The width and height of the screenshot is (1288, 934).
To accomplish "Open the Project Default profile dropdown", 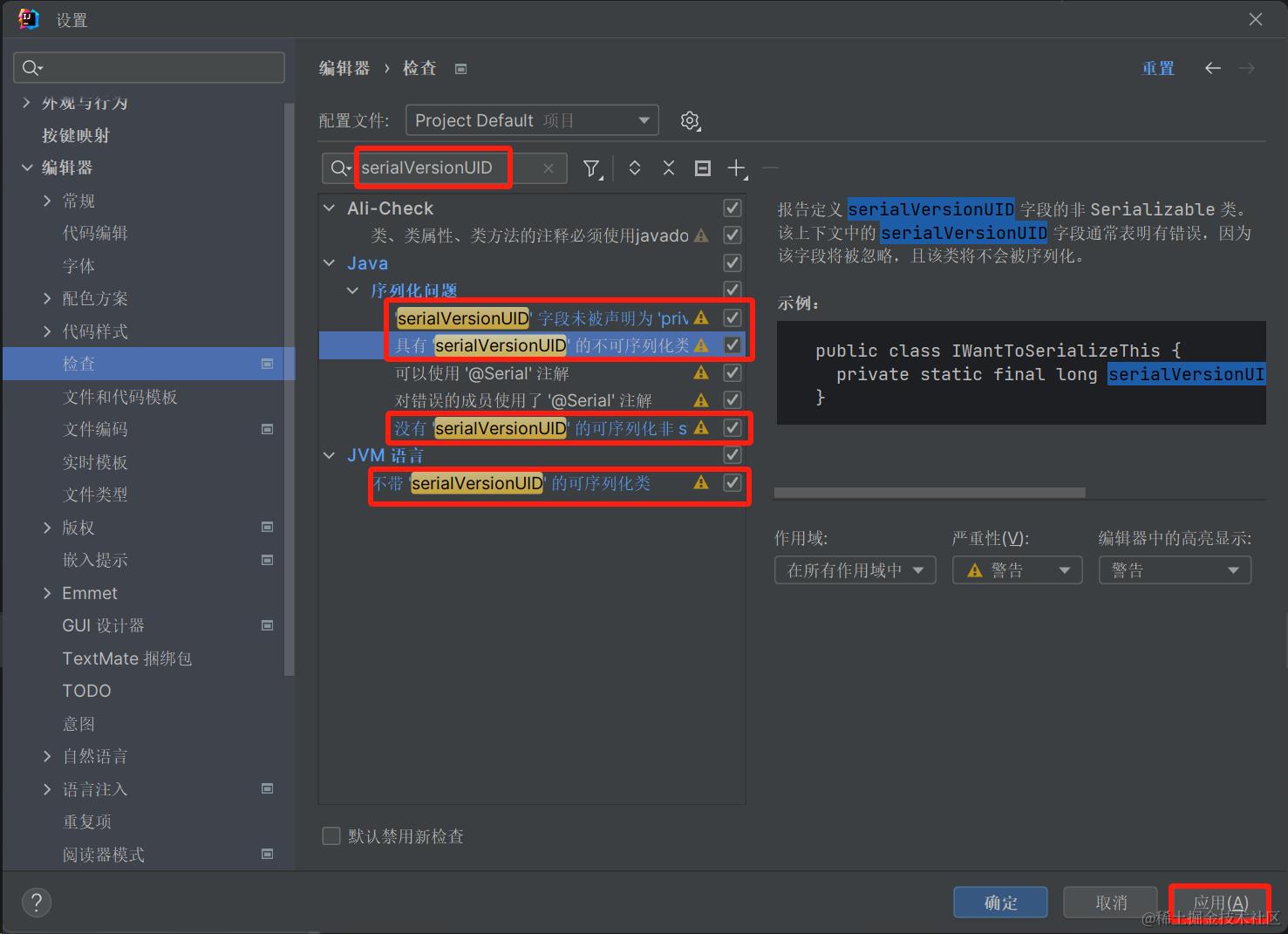I will point(532,120).
